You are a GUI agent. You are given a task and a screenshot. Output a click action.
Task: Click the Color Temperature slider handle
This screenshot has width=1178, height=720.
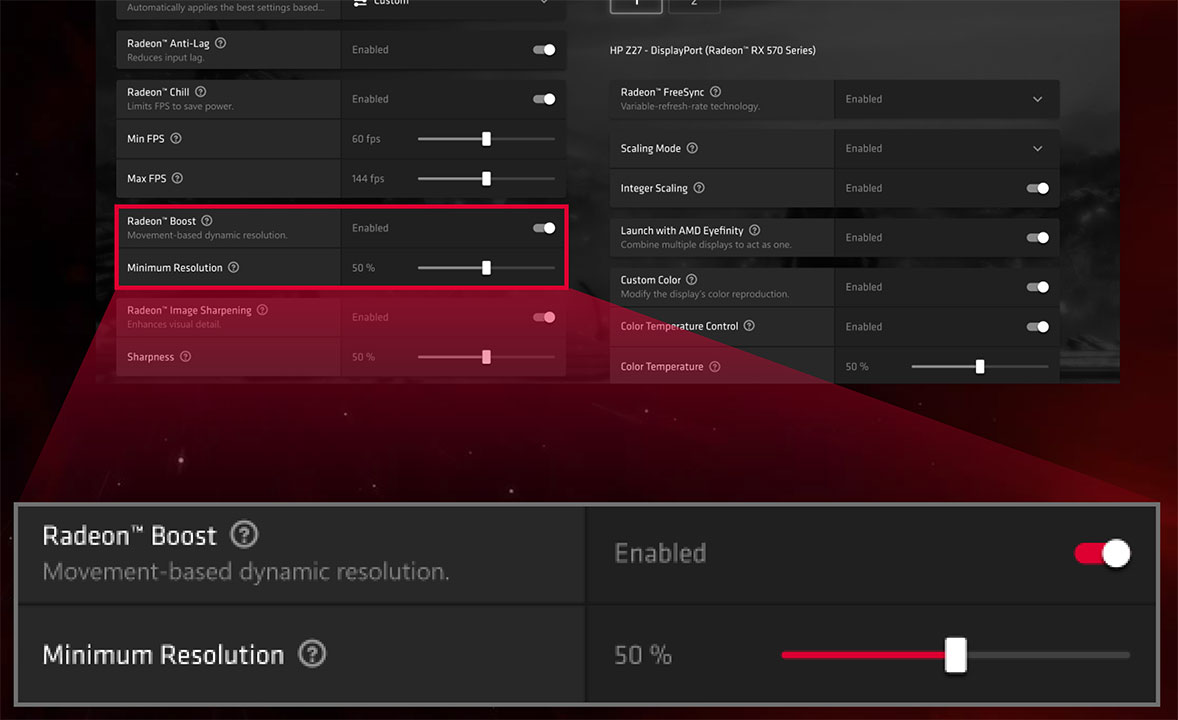pos(980,367)
